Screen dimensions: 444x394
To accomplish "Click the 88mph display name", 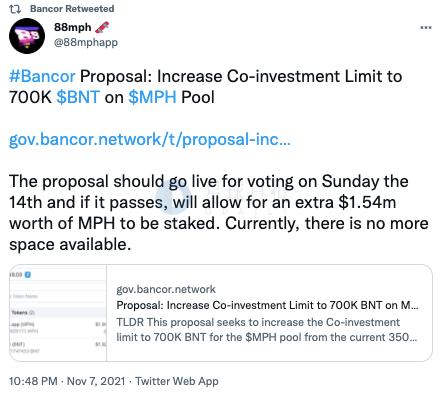I will pos(72,27).
